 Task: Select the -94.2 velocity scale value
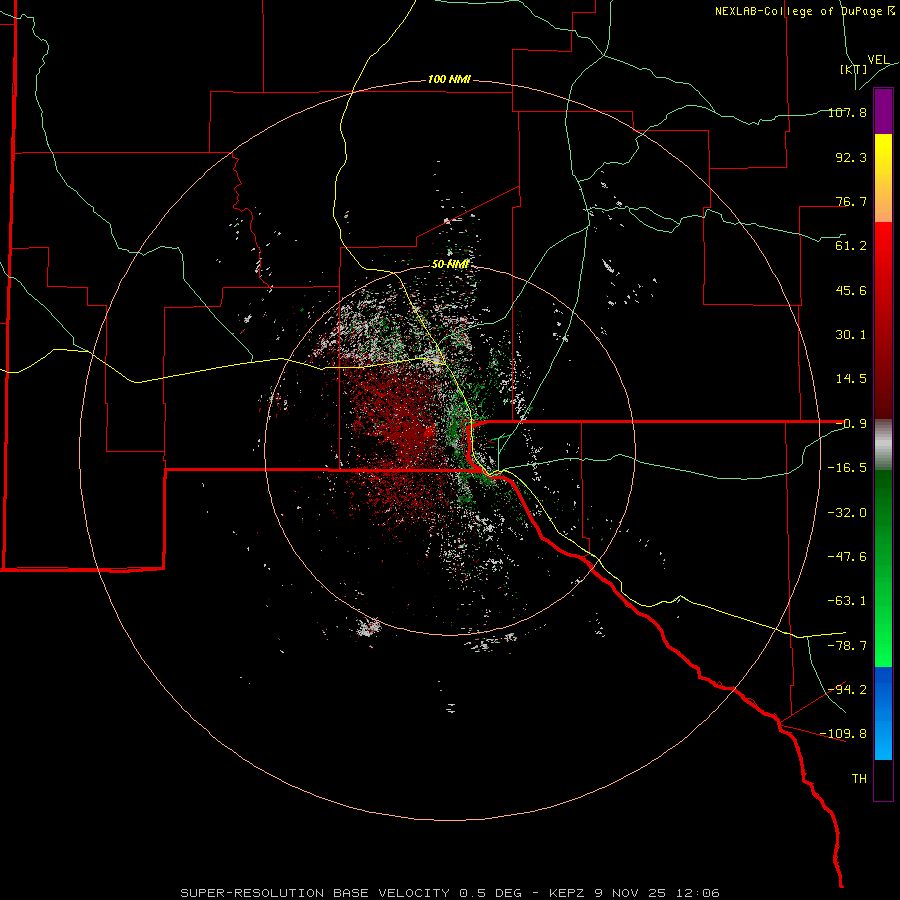847,690
